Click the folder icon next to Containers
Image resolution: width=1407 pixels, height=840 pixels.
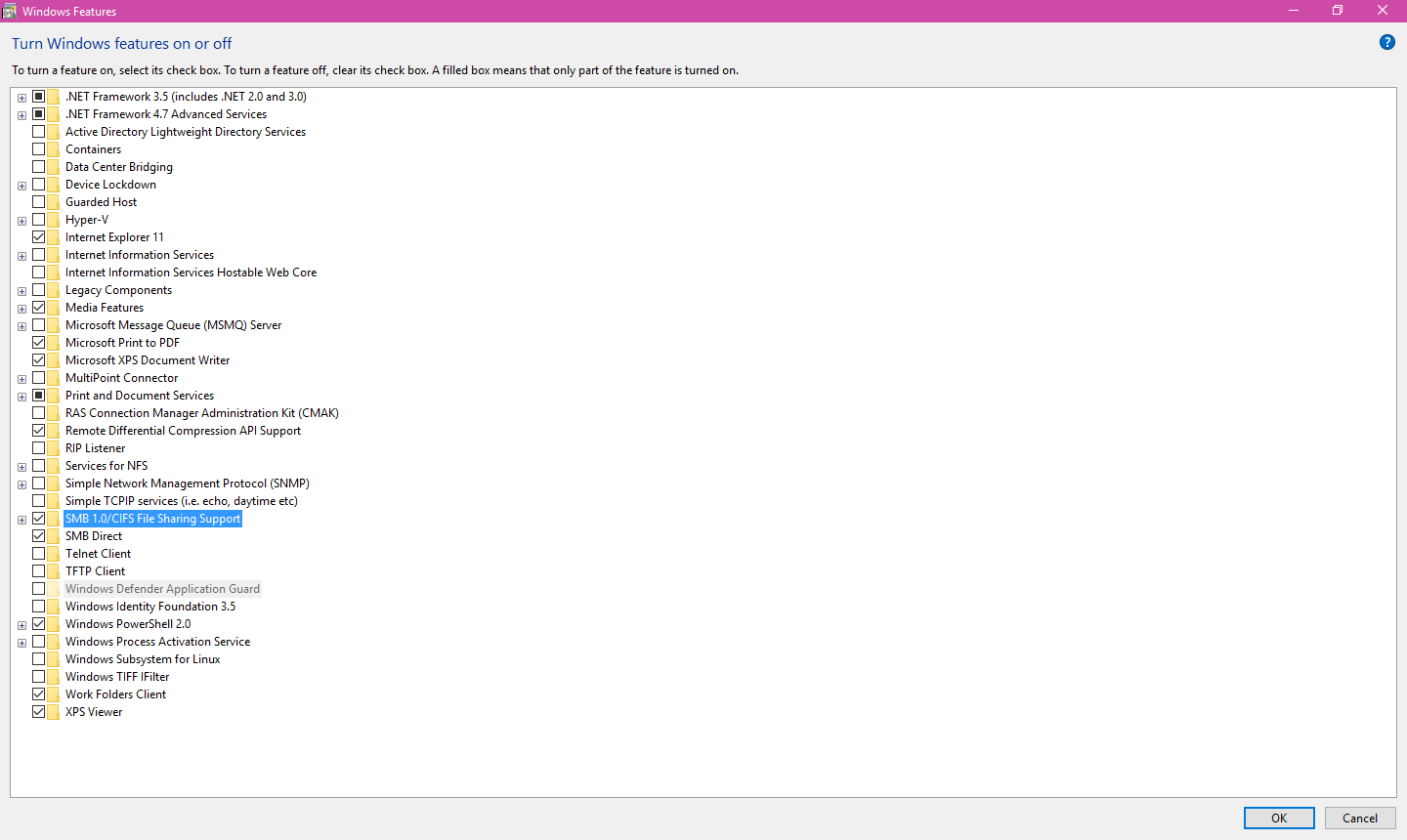(x=54, y=149)
